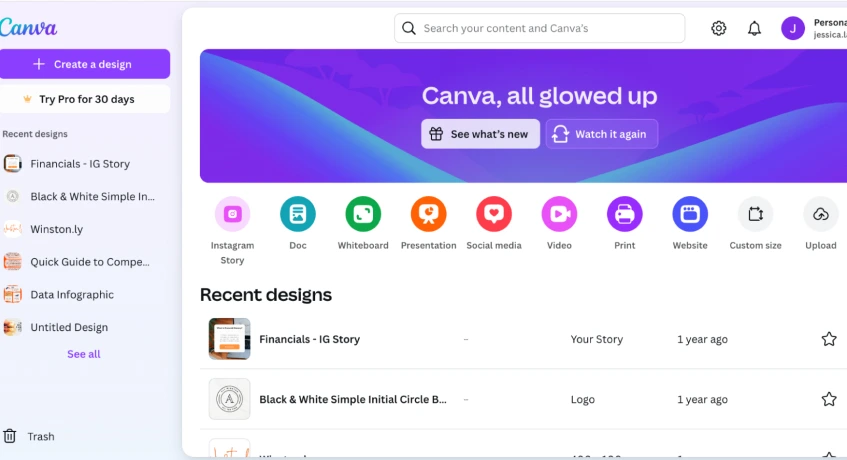Star the Black & White Logo design
This screenshot has height=460, width=847.
click(829, 399)
